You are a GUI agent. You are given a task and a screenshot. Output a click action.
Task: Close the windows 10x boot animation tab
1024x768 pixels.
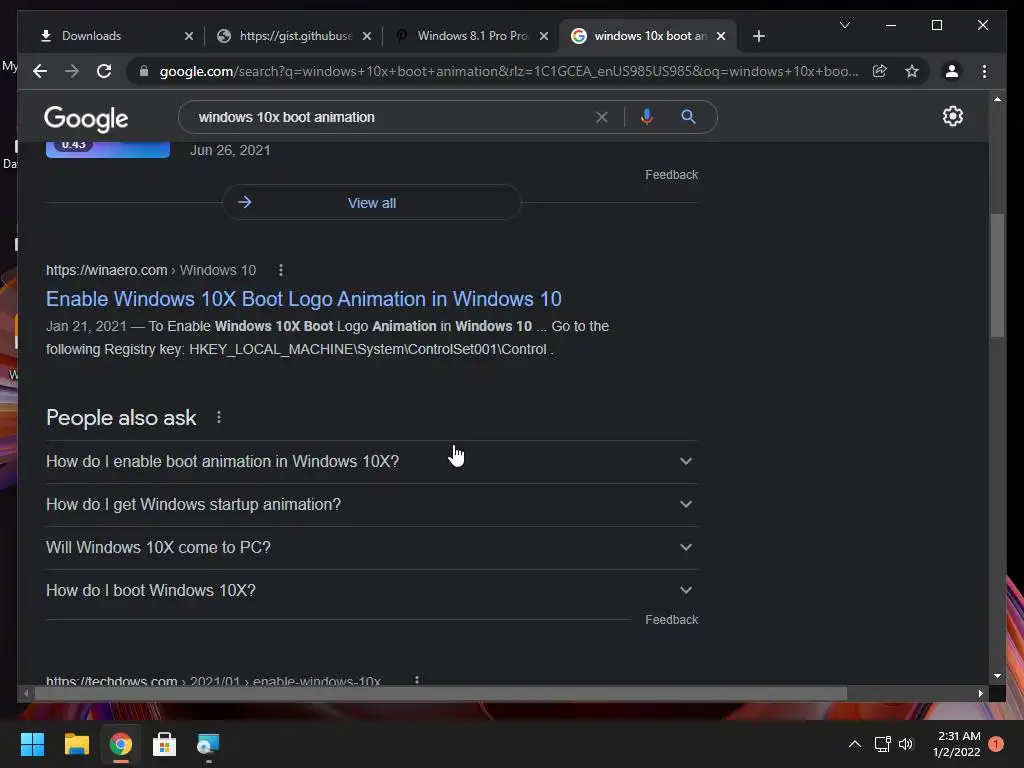pos(721,36)
